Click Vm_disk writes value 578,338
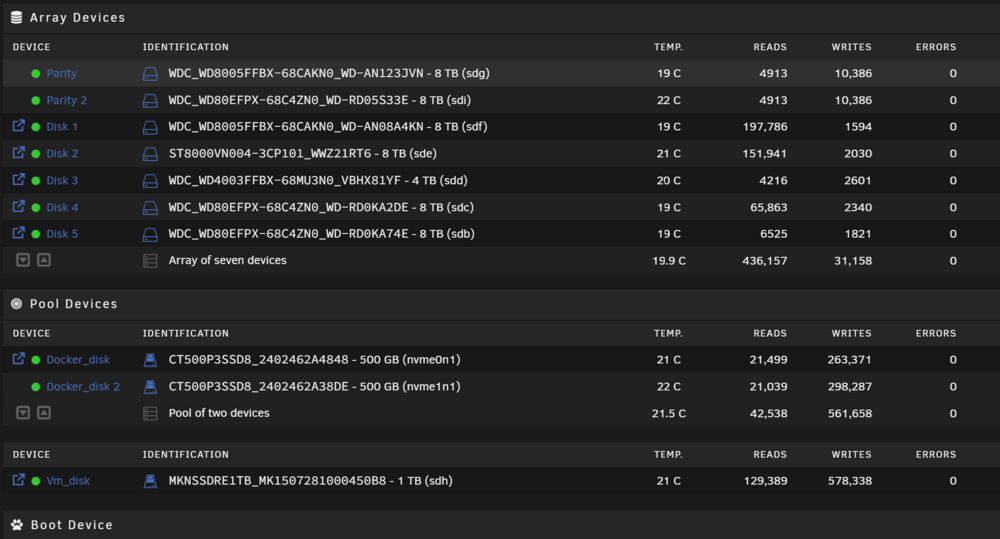The width and height of the screenshot is (1000, 539). pyautogui.click(x=849, y=481)
